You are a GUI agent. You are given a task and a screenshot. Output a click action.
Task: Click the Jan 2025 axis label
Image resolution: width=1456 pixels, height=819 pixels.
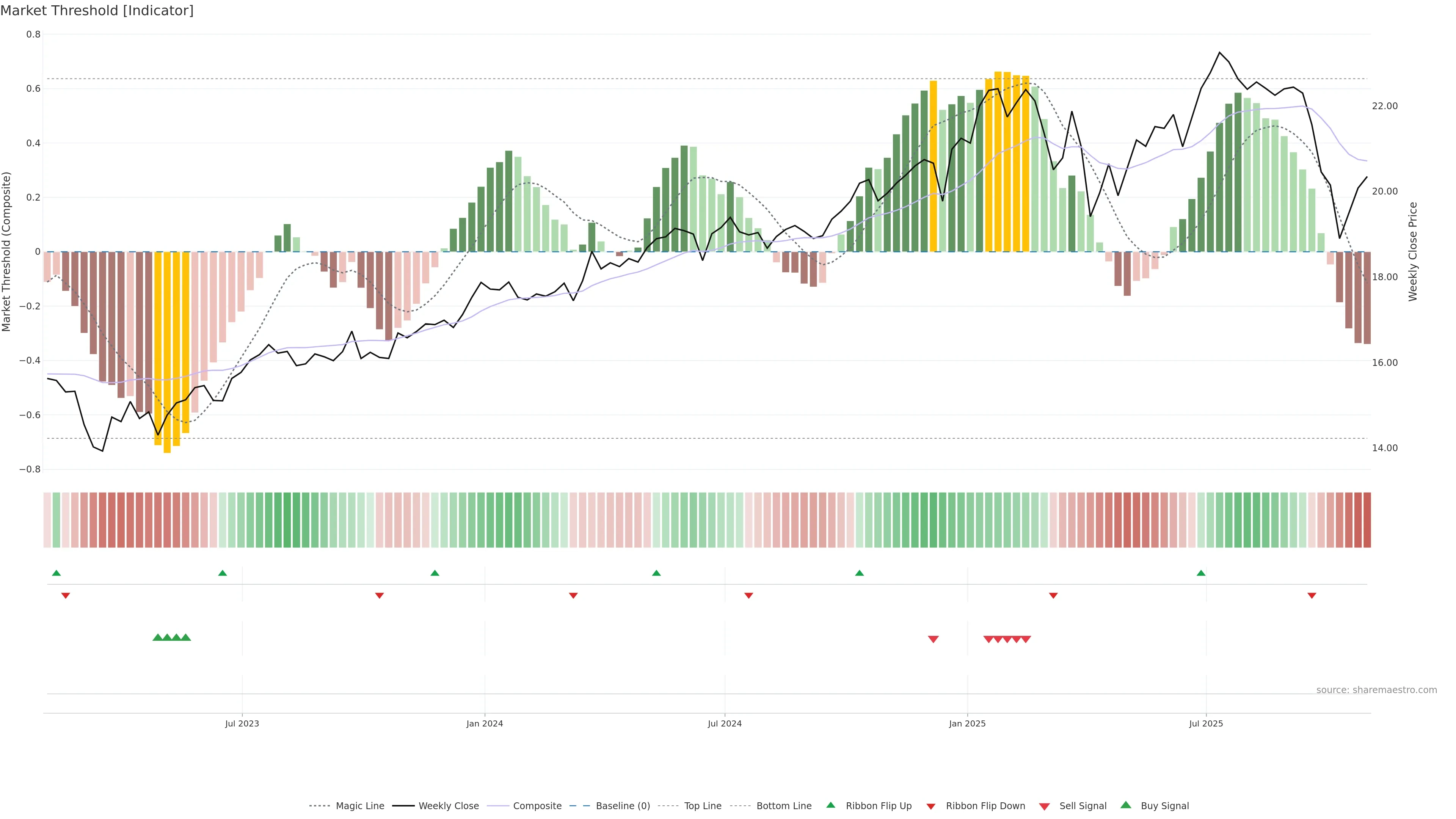click(x=967, y=723)
